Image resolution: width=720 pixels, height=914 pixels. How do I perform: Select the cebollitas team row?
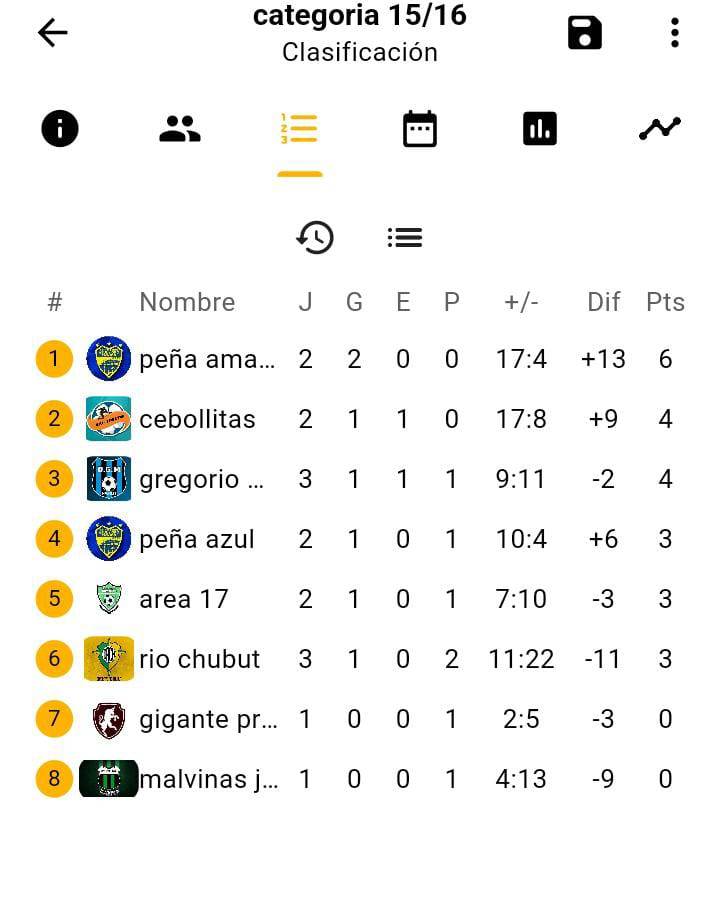360,419
